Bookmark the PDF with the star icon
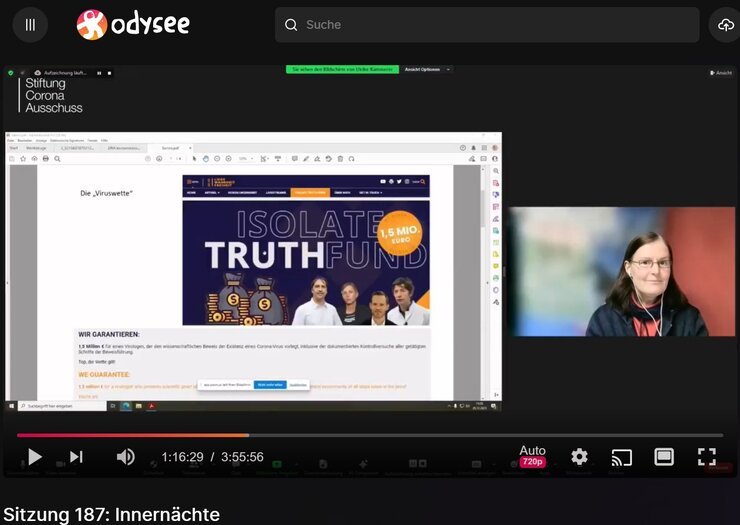This screenshot has width=740, height=525. tap(23, 159)
